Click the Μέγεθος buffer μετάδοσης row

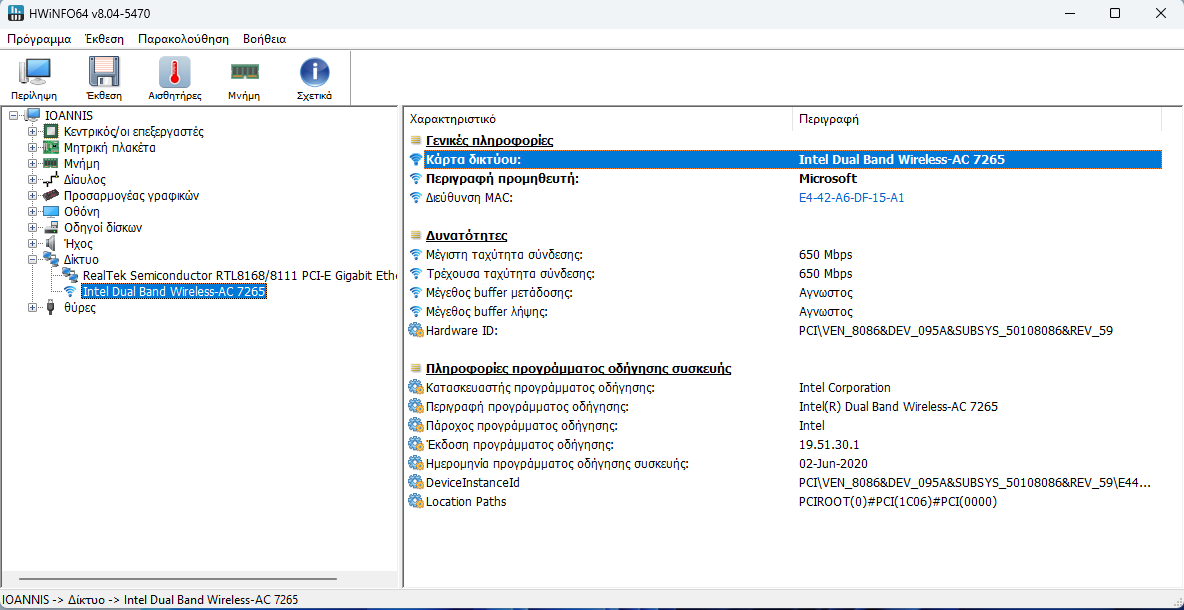(x=783, y=292)
